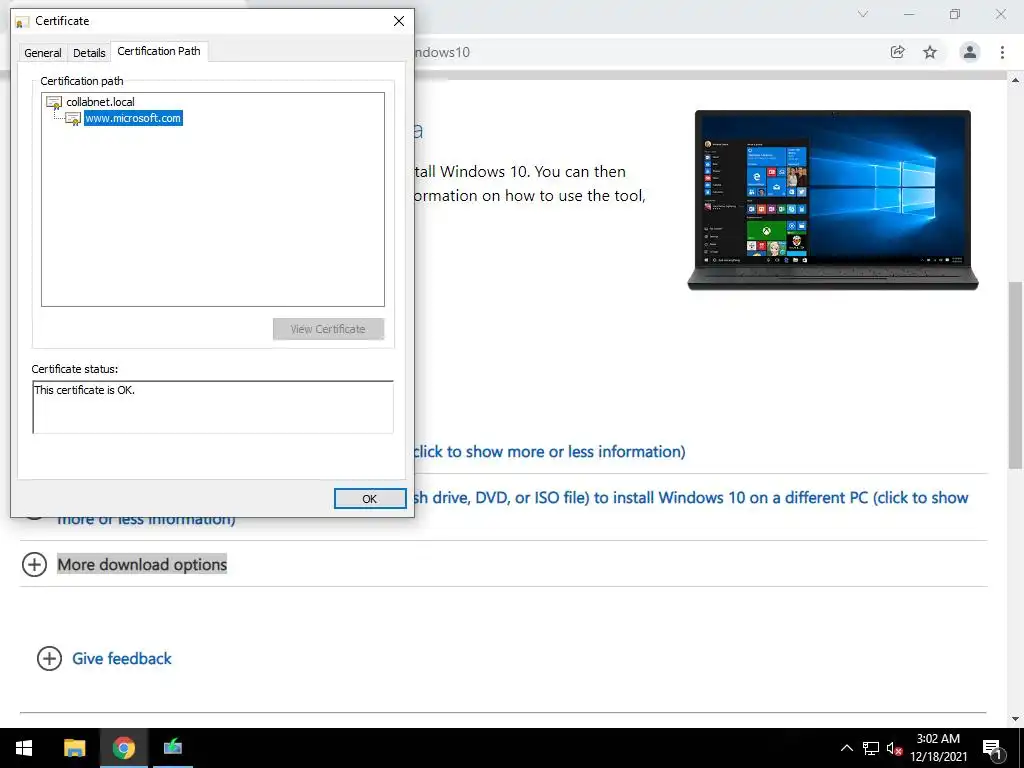Click the muted volume tray icon
This screenshot has height=768, width=1024.
tap(894, 748)
